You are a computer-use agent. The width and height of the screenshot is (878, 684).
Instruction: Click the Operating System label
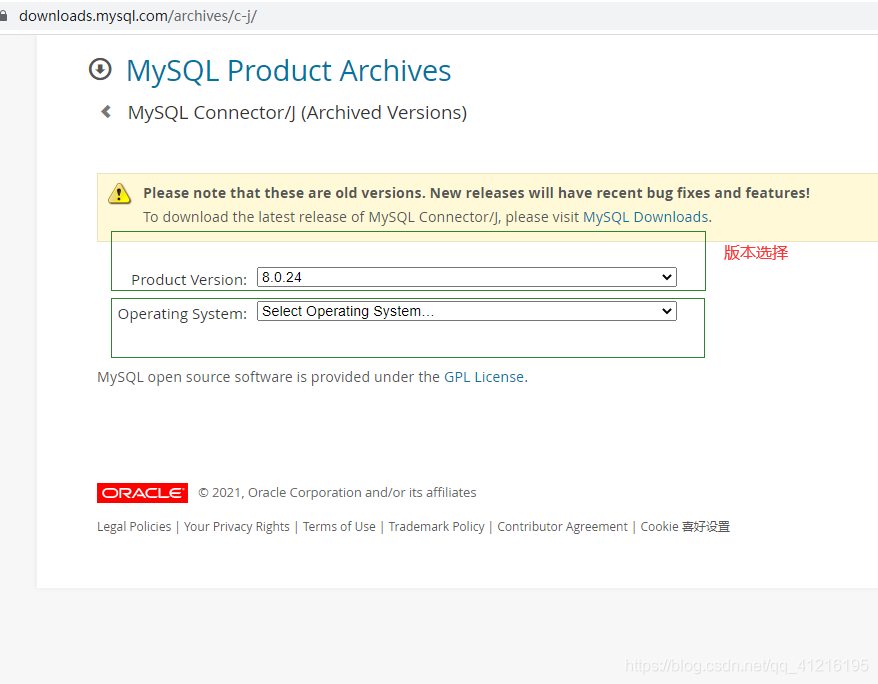pos(182,314)
